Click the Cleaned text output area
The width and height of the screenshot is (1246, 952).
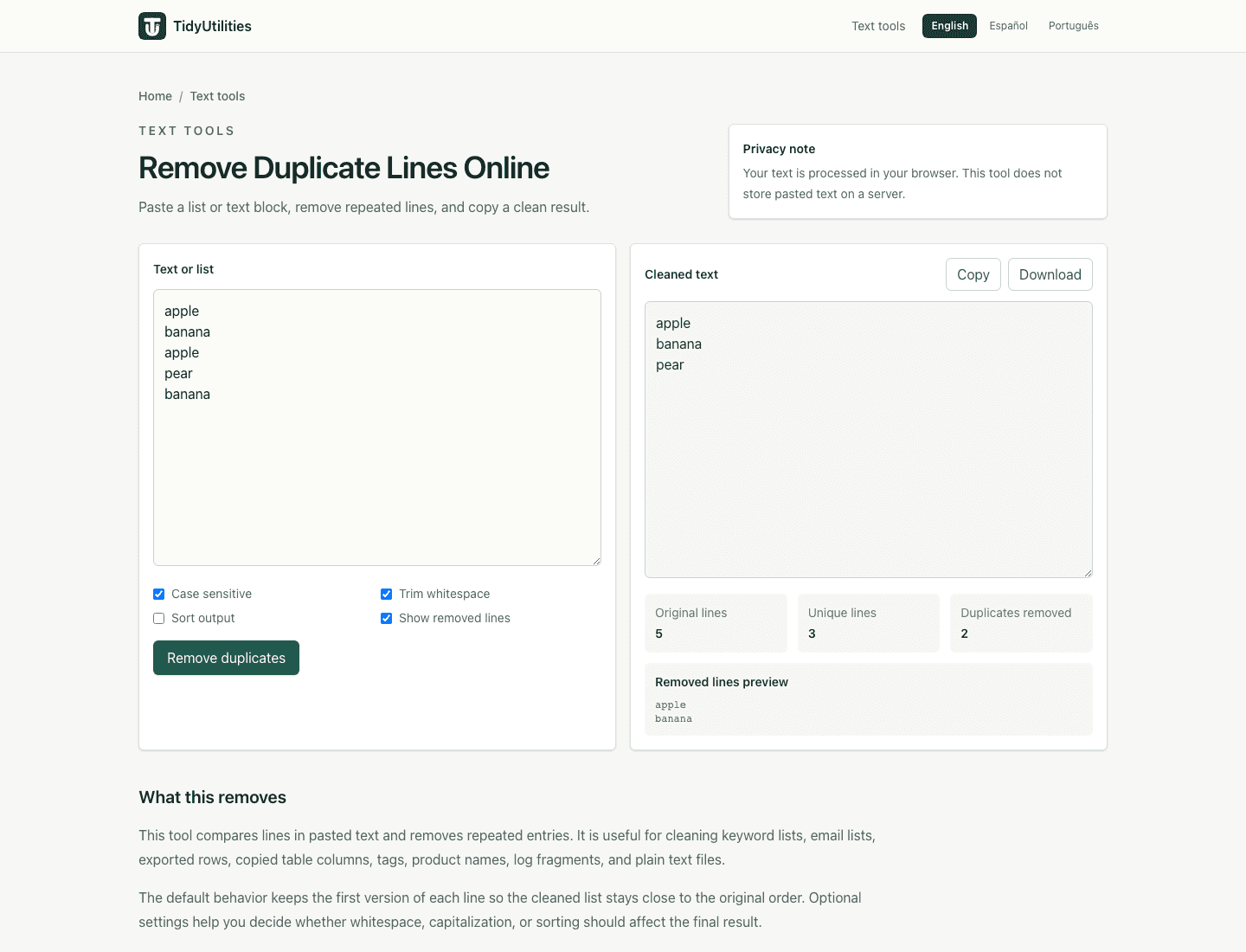click(x=869, y=440)
